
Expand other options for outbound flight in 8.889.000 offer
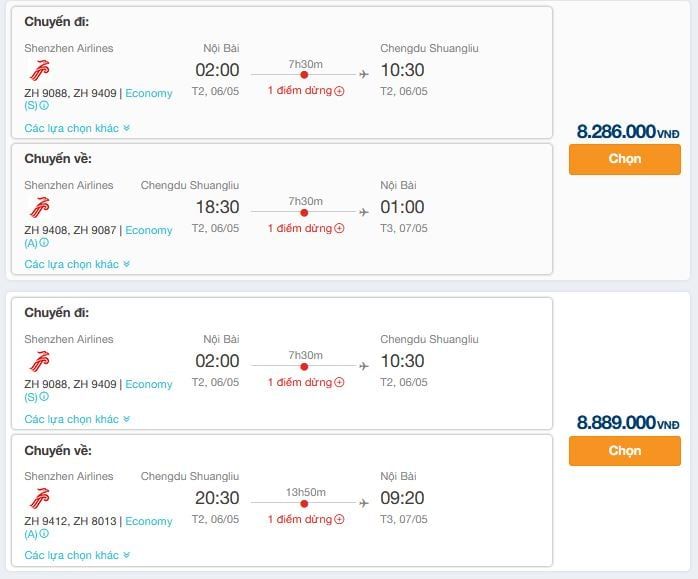click(x=77, y=420)
